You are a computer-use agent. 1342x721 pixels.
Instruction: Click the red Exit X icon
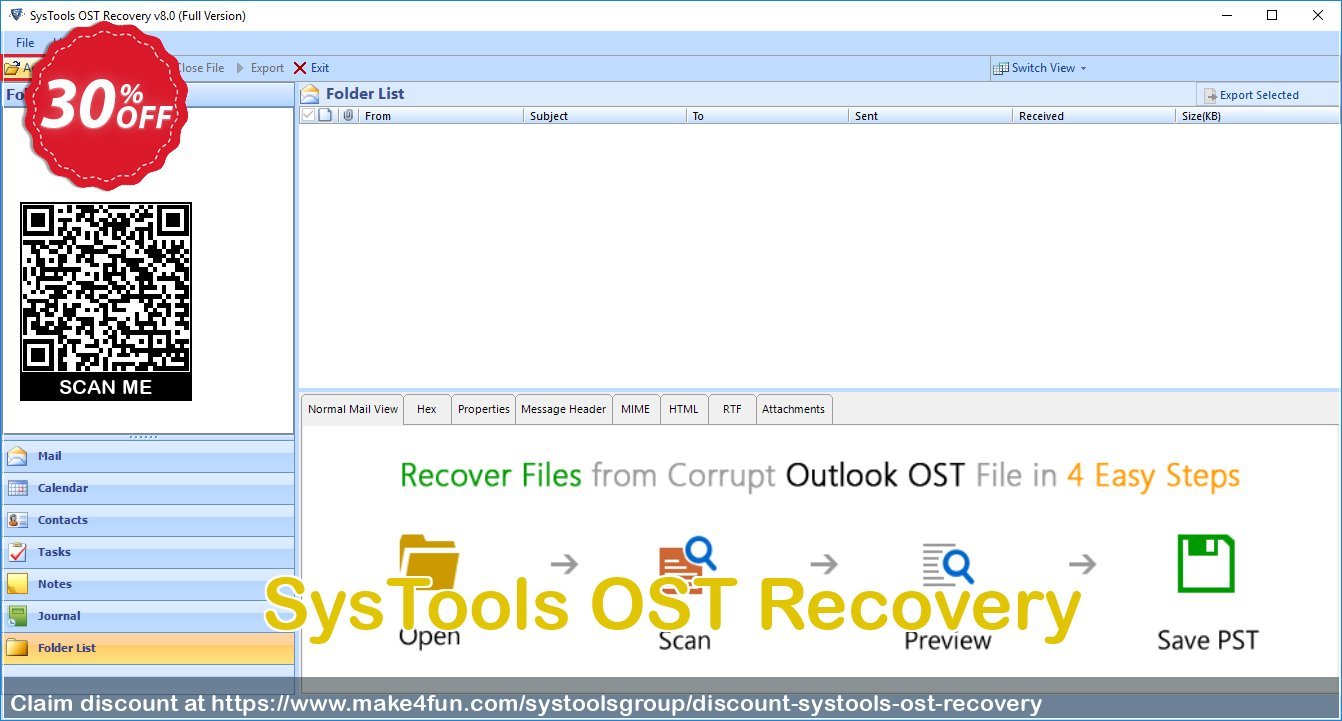point(300,68)
